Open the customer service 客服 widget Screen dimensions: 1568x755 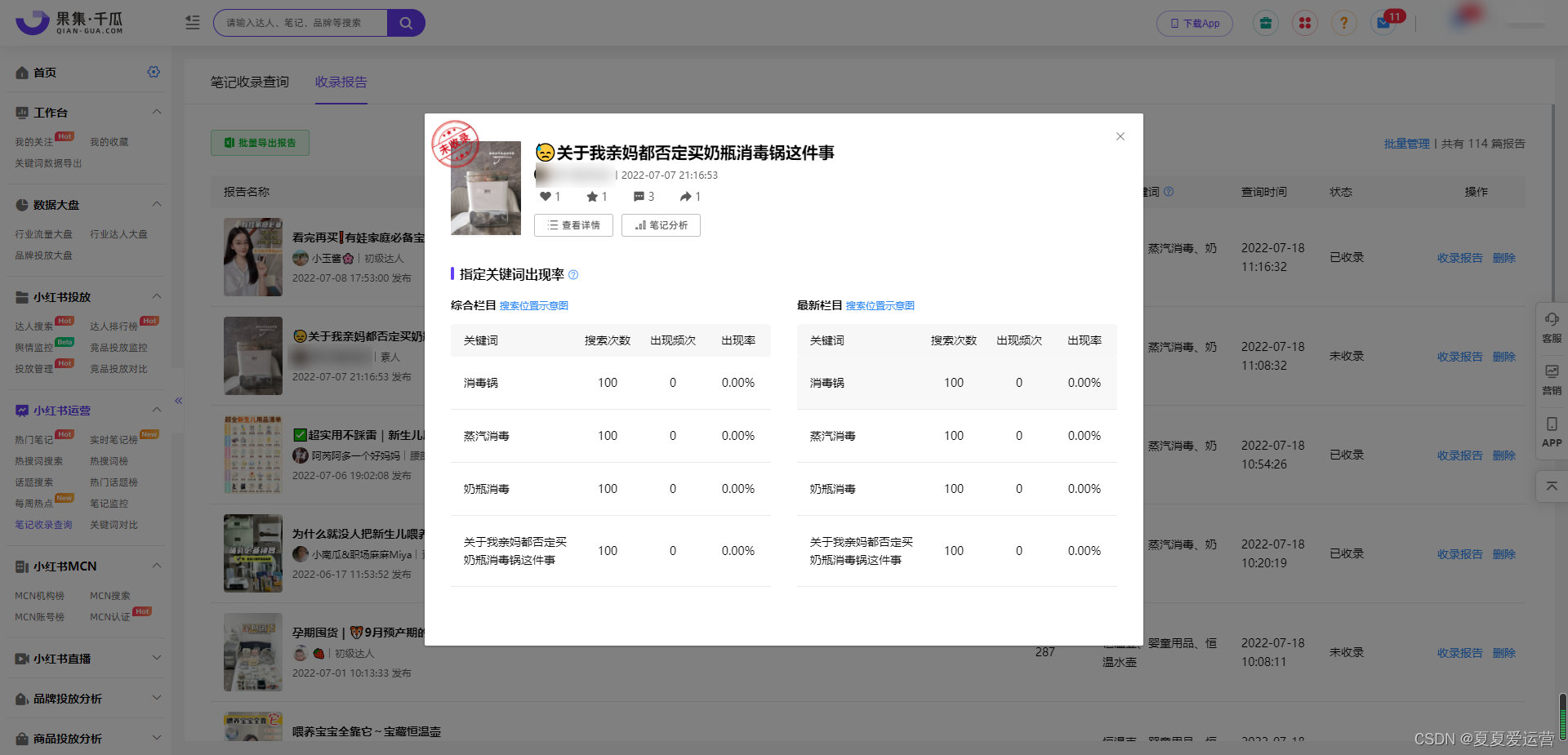(1552, 327)
